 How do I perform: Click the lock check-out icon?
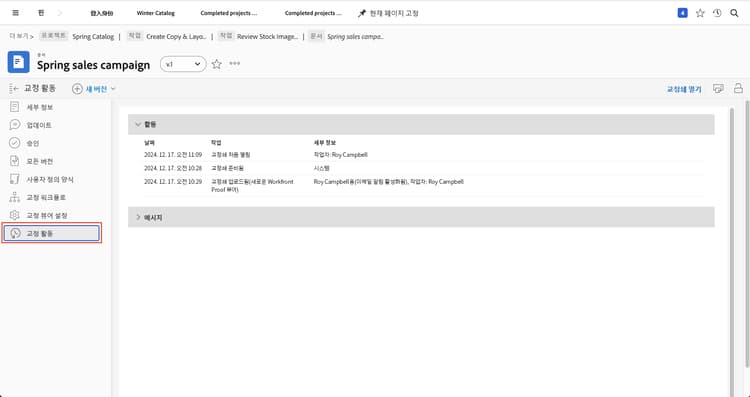(x=739, y=88)
